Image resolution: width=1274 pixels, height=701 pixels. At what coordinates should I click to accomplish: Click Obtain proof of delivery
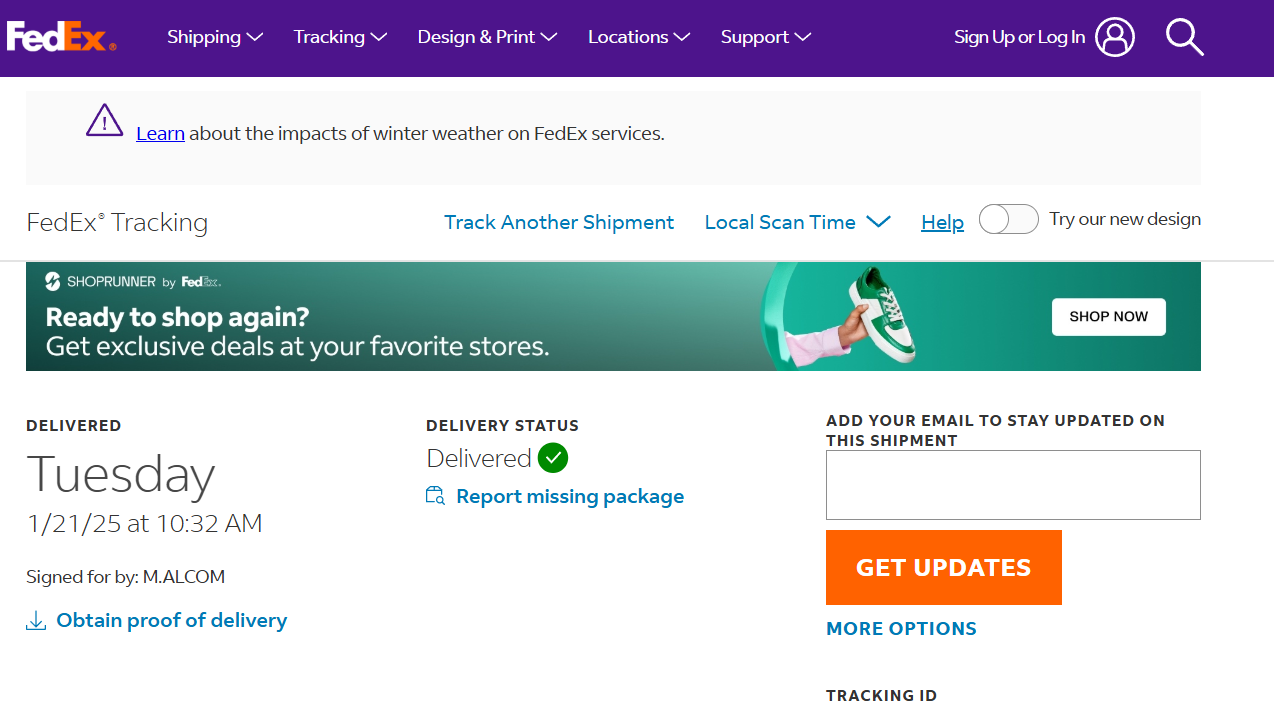(171, 620)
